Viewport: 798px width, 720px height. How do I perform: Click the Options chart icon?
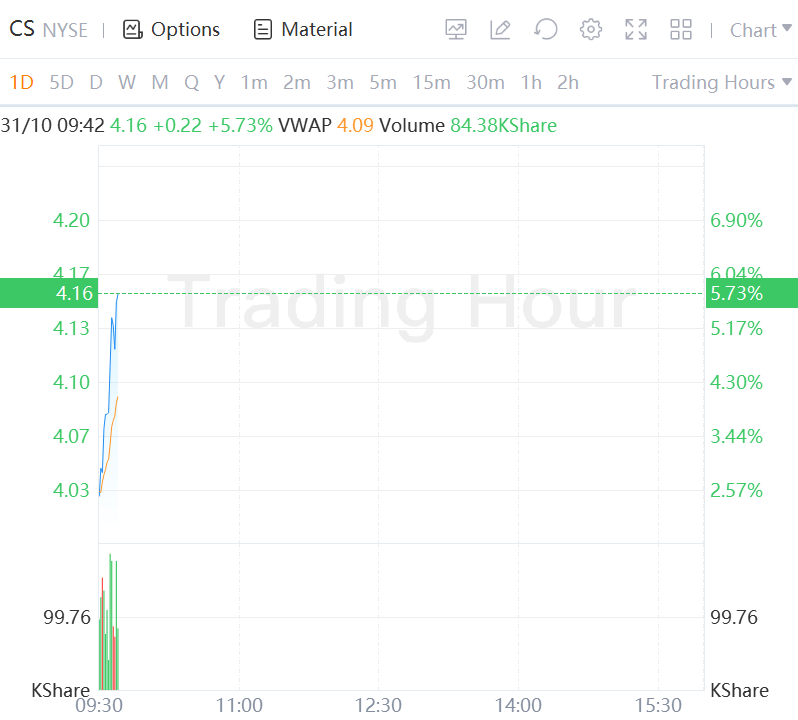coord(133,30)
